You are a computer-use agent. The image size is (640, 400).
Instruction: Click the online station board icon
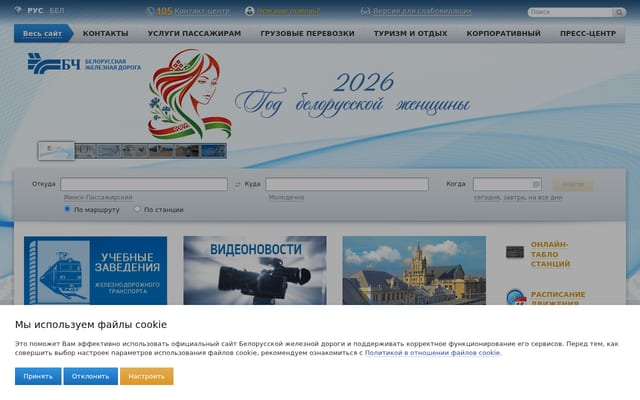(x=515, y=252)
